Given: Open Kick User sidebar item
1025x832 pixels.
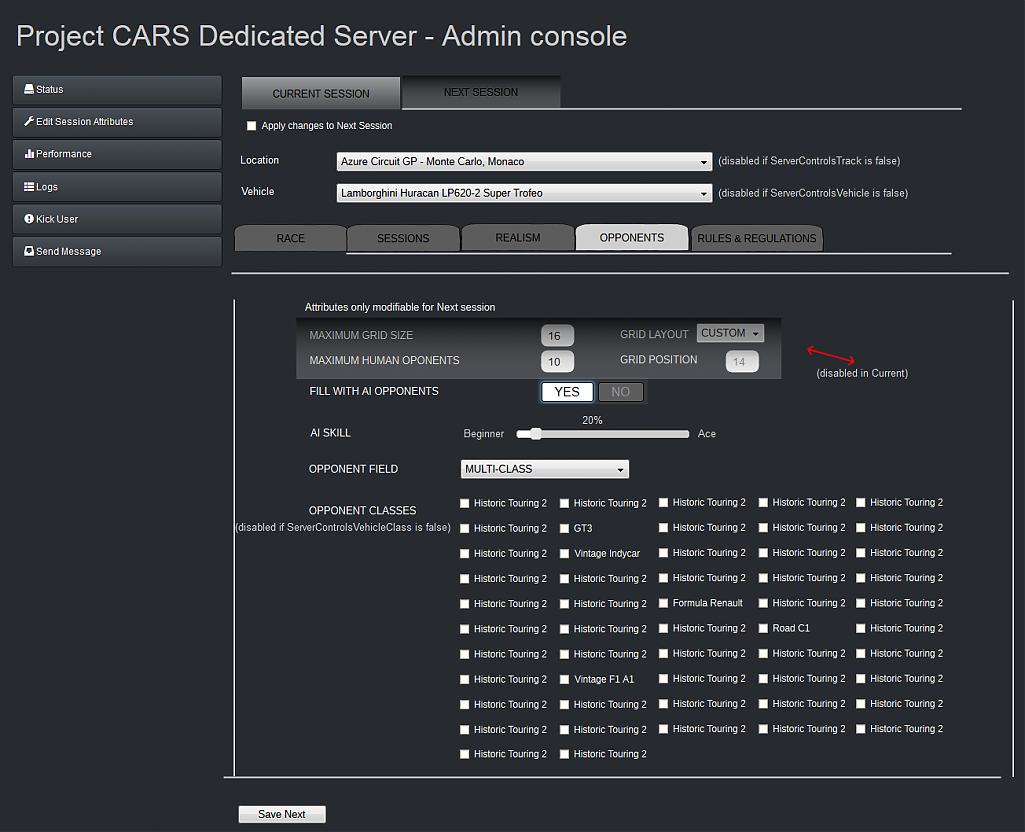Looking at the screenshot, I should [x=116, y=219].
